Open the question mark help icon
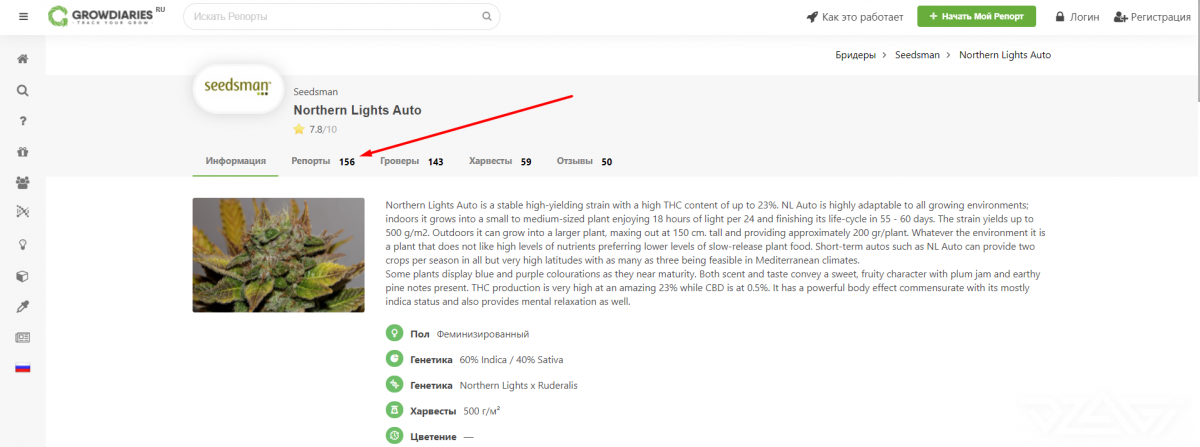The width and height of the screenshot is (1200, 447). [x=23, y=121]
